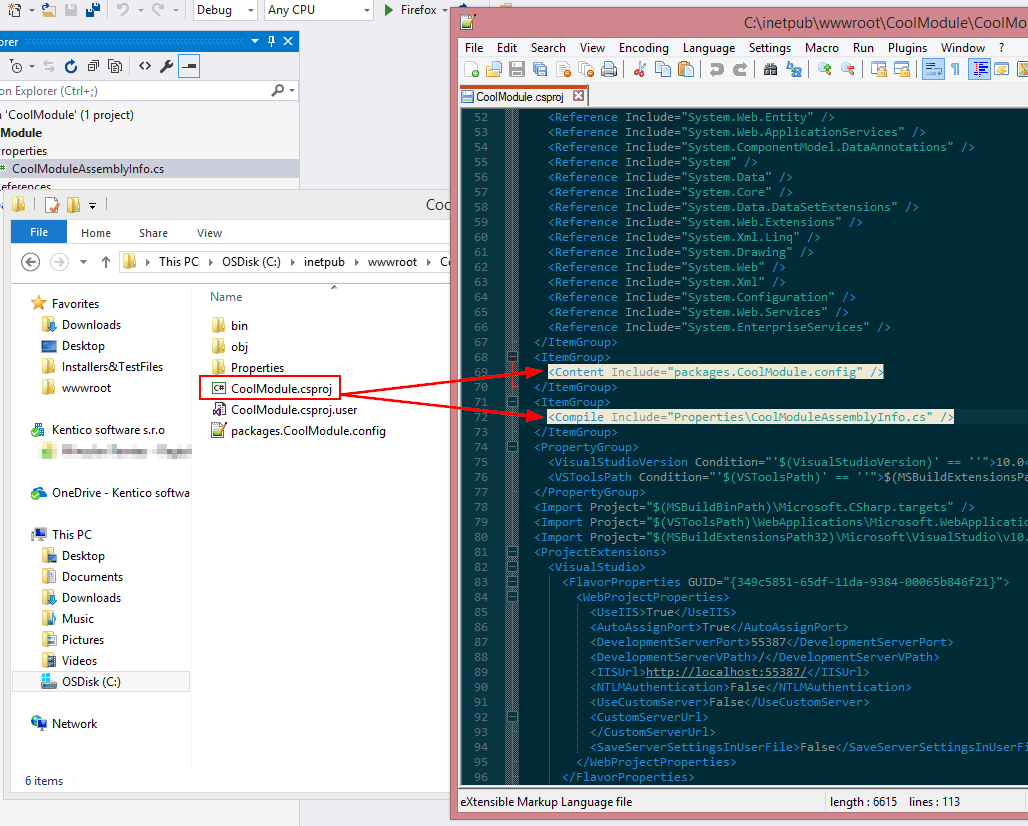Toggle Show Indent Guide icon
The image size is (1028, 826).
point(979,69)
